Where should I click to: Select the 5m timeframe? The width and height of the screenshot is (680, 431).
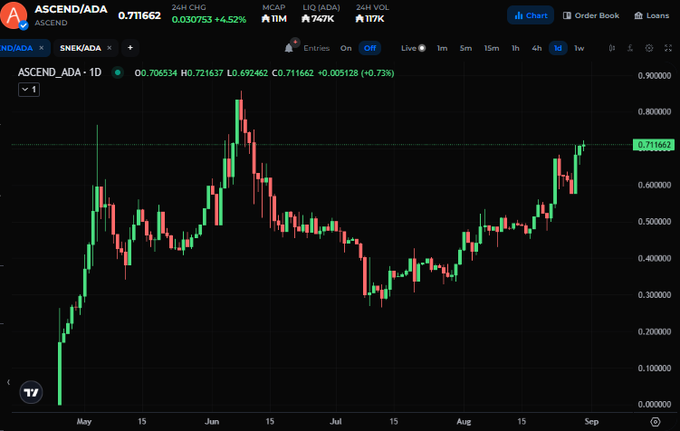click(465, 48)
